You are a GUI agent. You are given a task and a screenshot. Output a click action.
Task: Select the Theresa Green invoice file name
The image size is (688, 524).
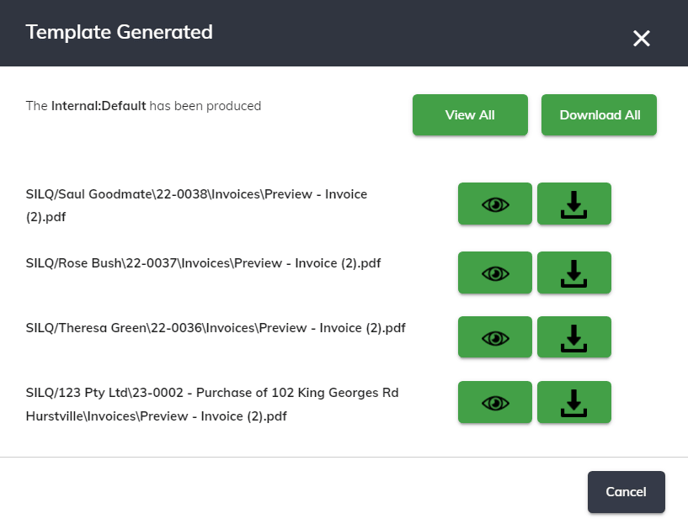(x=215, y=328)
